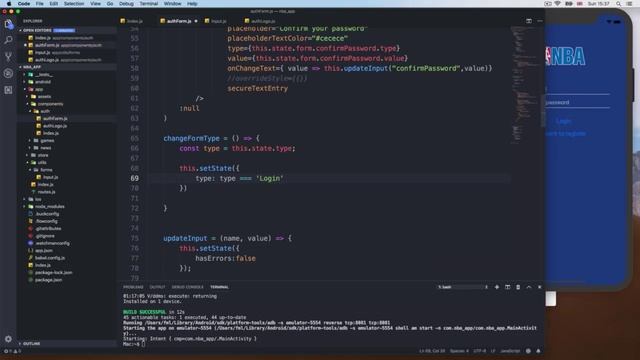Viewport: 640px width, 360px height.
Task: Open babel.config.js in the explorer
Action: coord(50,258)
